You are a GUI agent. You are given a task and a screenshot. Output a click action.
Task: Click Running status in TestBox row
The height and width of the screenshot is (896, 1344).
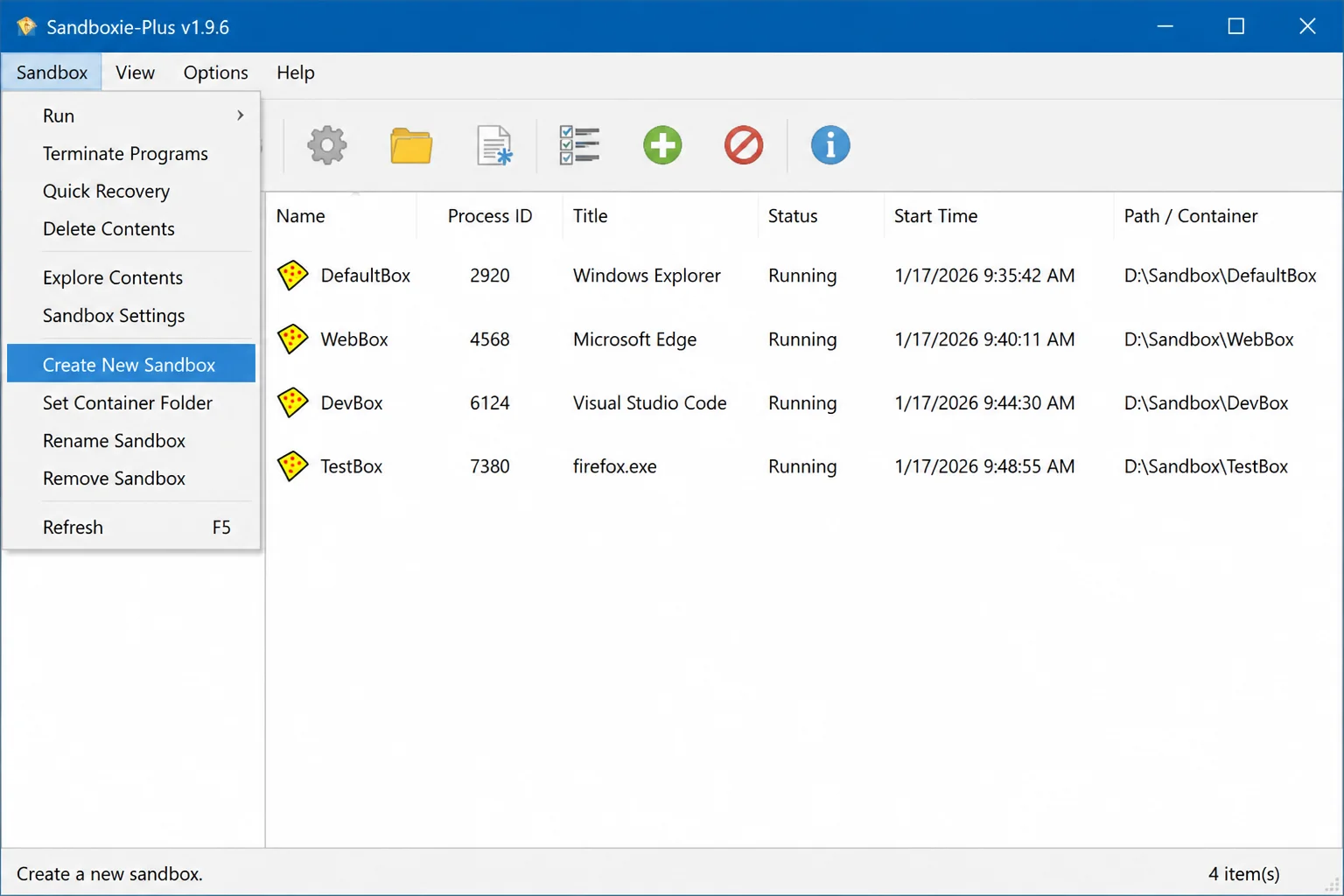click(802, 466)
